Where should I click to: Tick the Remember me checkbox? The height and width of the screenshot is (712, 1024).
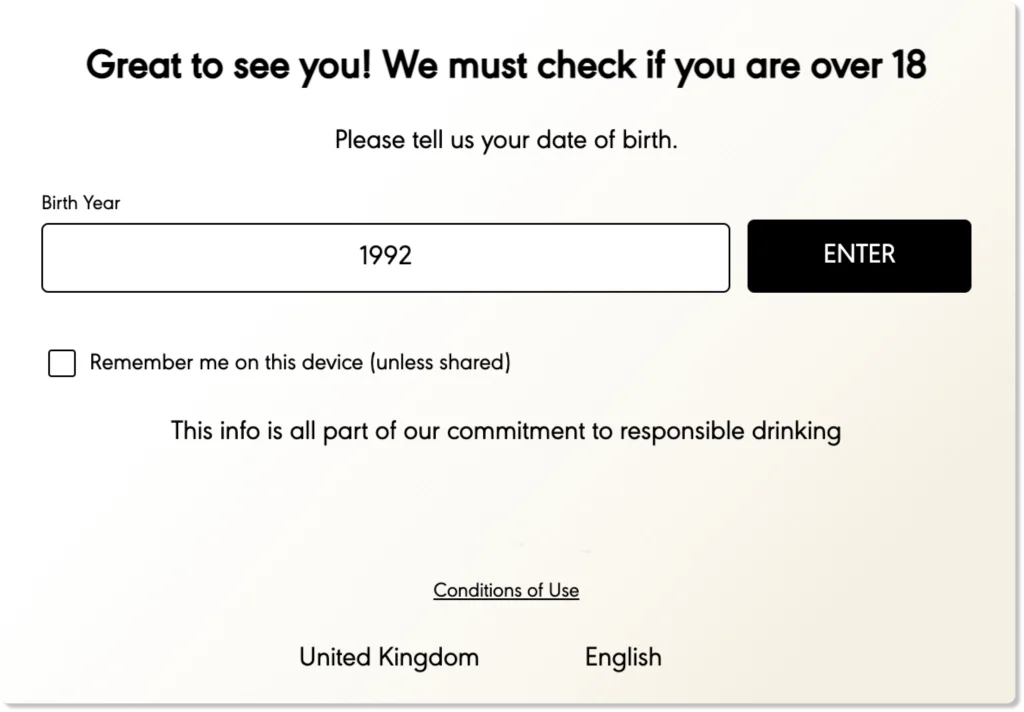[x=62, y=363]
